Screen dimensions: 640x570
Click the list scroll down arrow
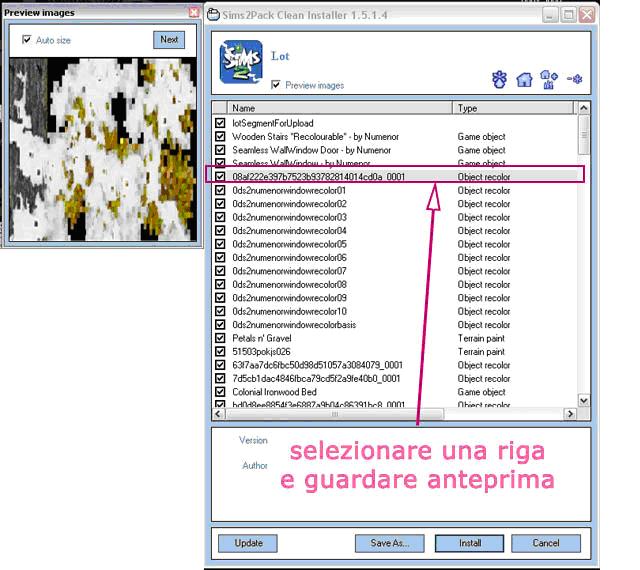[584, 401]
